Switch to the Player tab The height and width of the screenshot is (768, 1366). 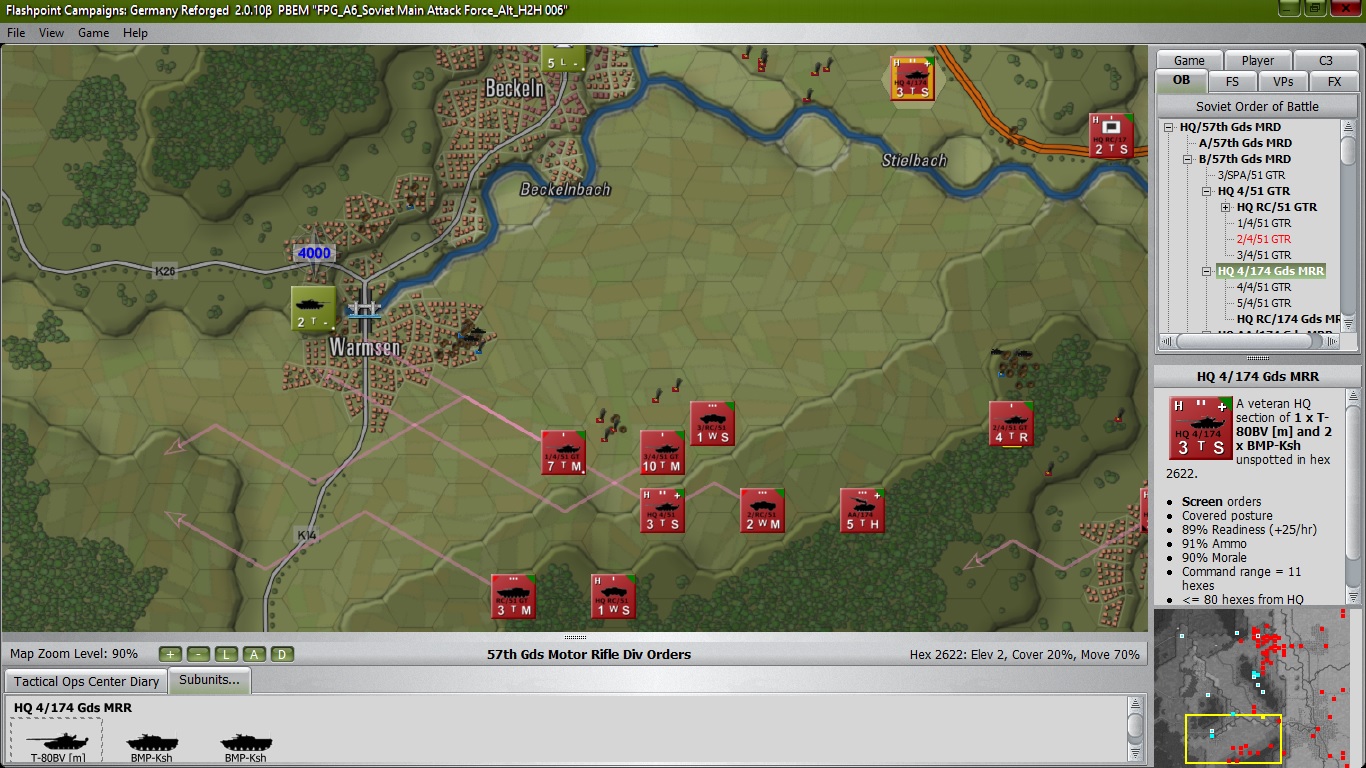[1258, 60]
